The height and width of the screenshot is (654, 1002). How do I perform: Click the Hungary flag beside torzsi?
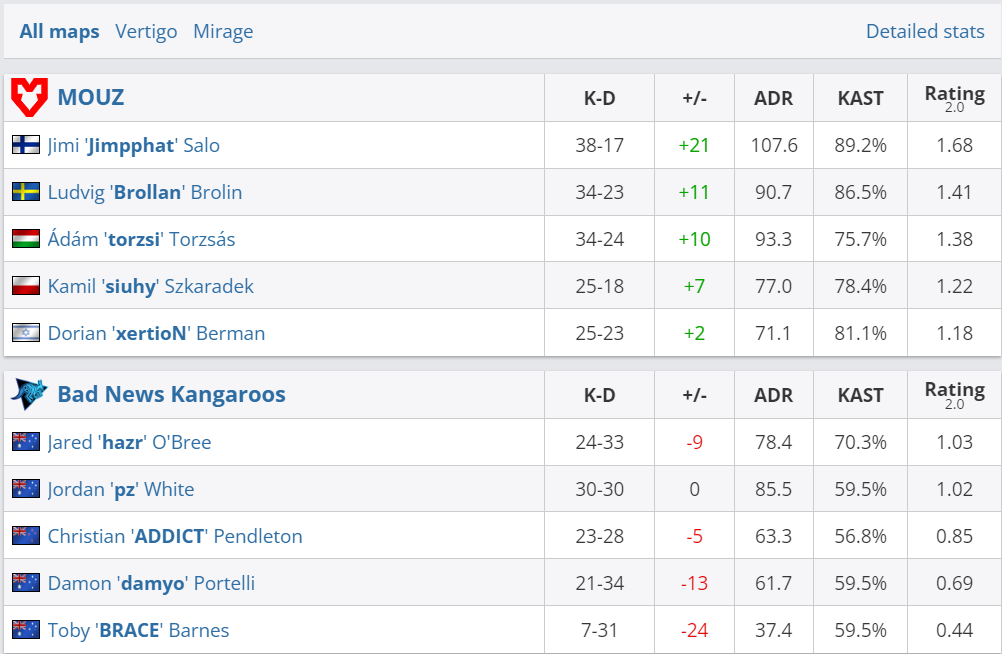click(x=26, y=239)
